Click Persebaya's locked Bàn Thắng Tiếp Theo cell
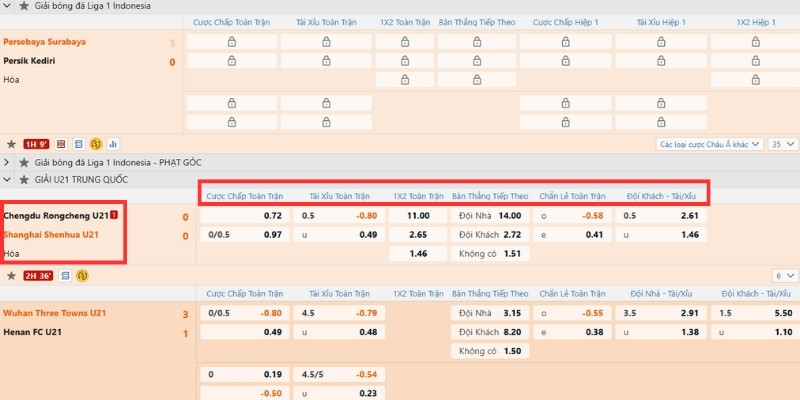This screenshot has width=800, height=400. tap(477, 42)
